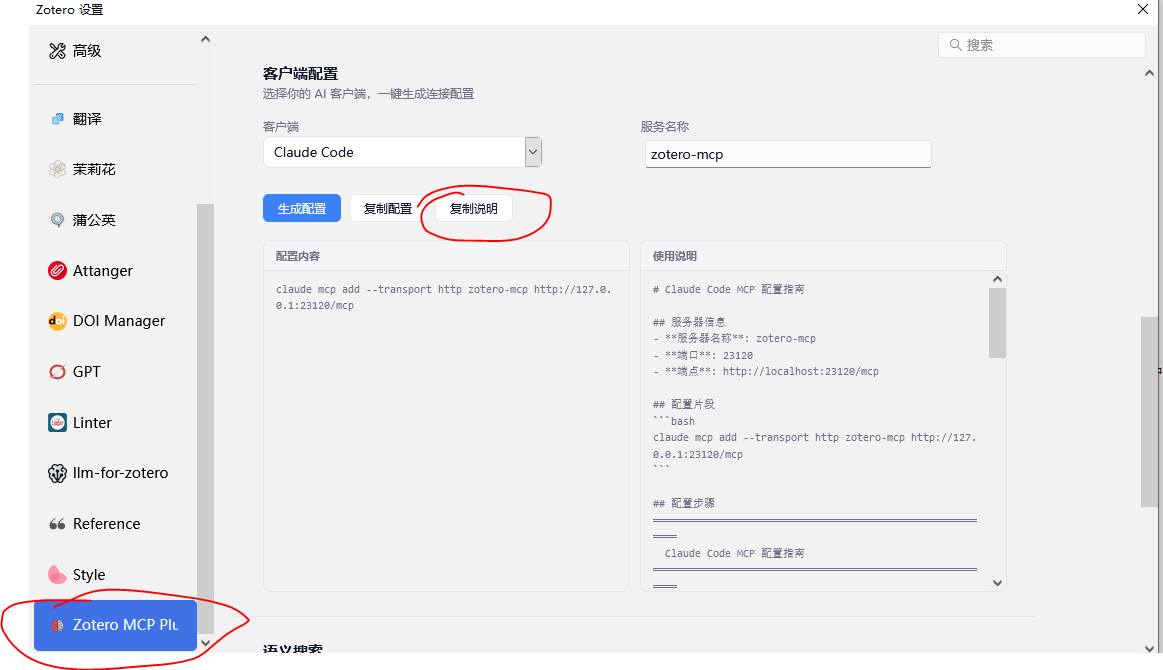This screenshot has height=670, width=1163.
Task: Click main pane scroll up arrow
Action: [1149, 73]
